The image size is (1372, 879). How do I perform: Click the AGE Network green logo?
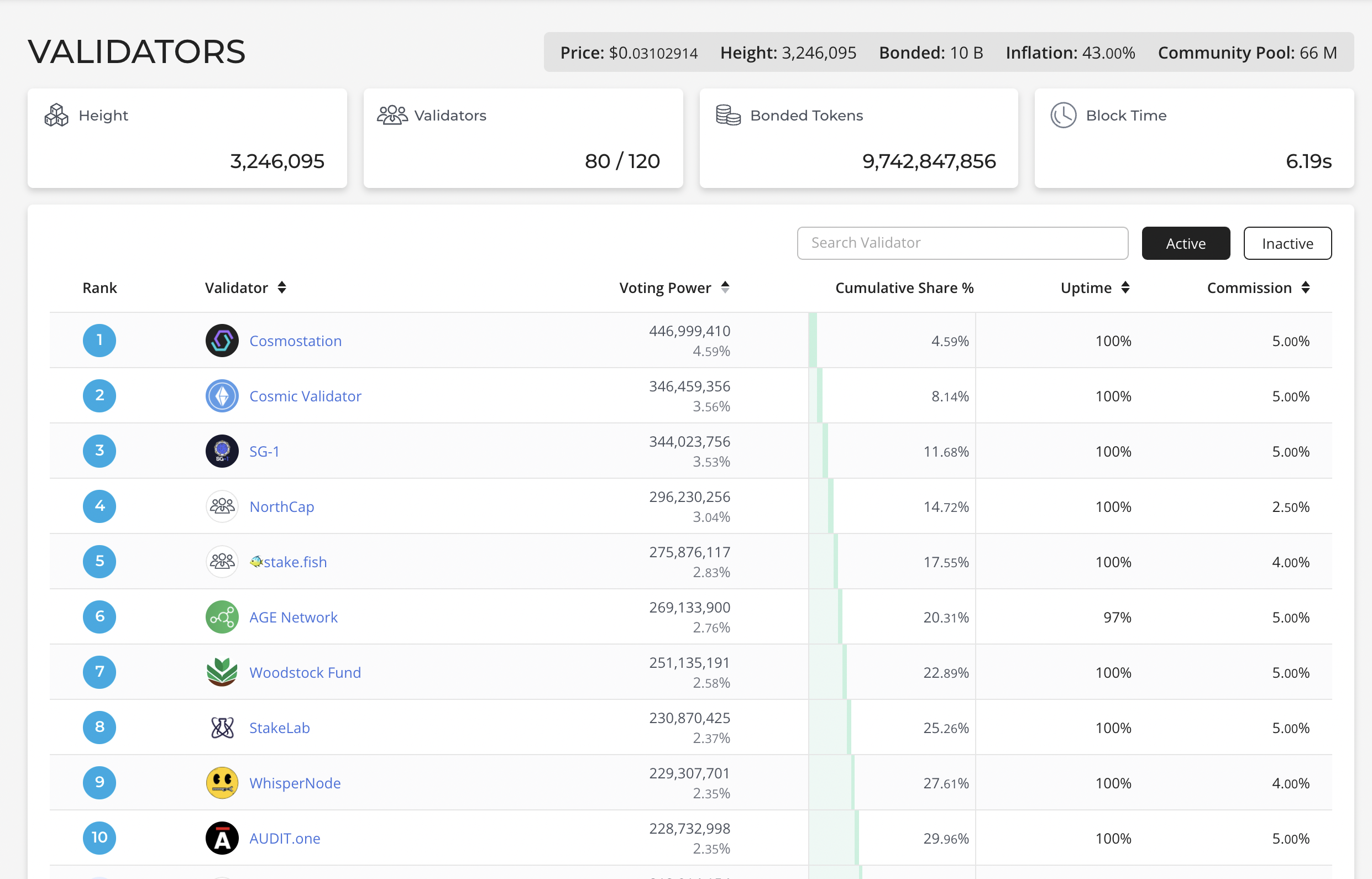(222, 617)
